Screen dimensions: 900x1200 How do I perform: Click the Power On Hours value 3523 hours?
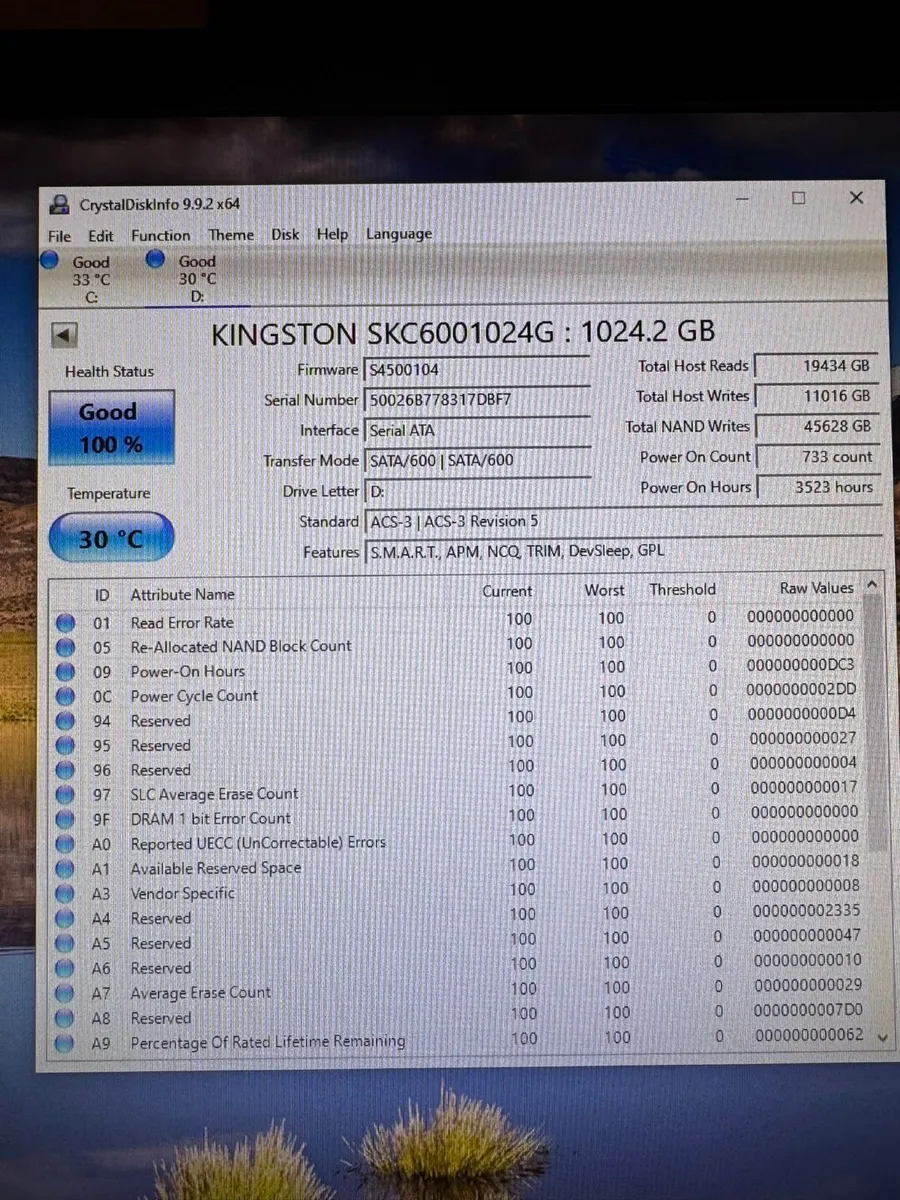click(x=817, y=487)
